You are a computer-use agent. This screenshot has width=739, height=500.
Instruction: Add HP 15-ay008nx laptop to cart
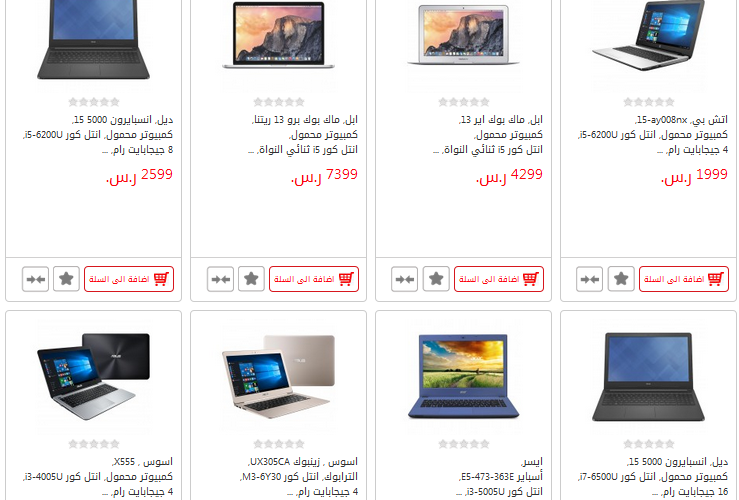684,279
